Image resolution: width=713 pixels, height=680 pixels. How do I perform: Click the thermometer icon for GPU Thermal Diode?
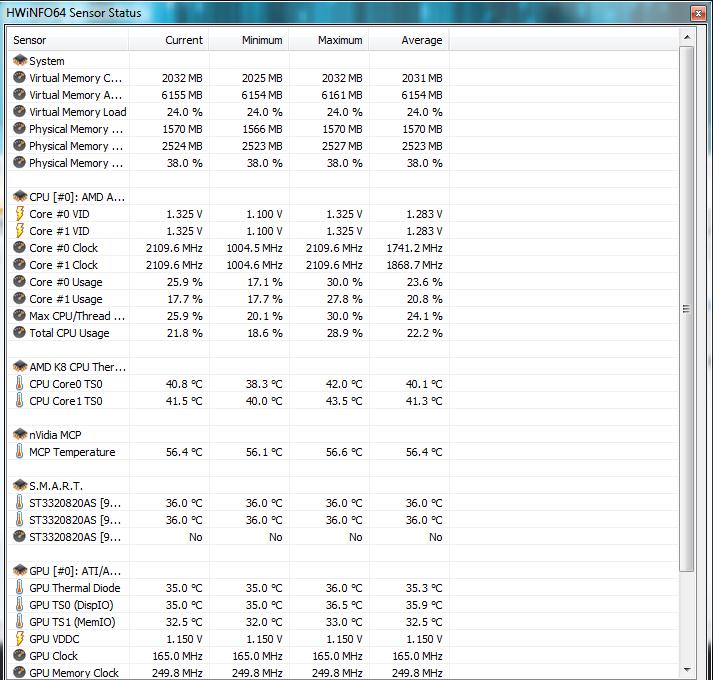tap(19, 587)
